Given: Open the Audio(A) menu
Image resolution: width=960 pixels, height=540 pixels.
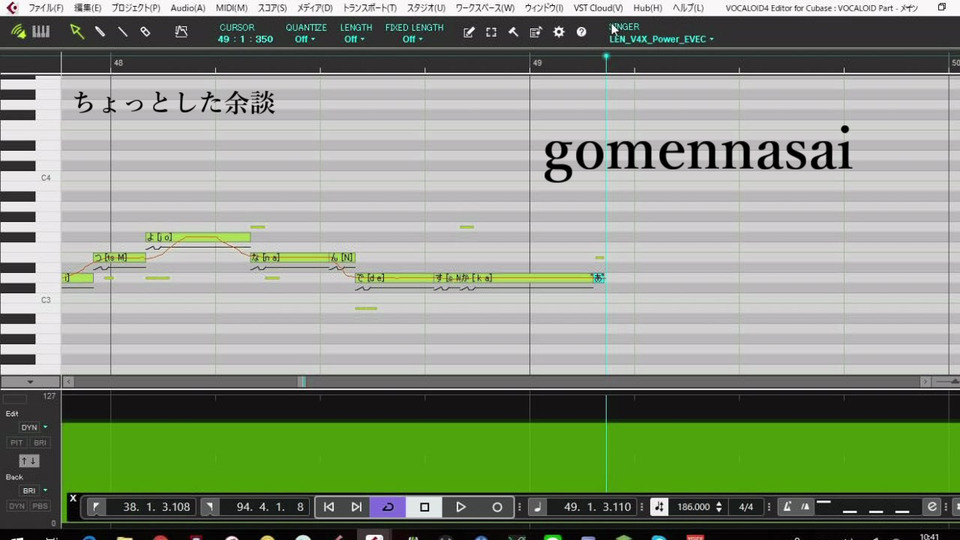Looking at the screenshot, I should point(188,8).
